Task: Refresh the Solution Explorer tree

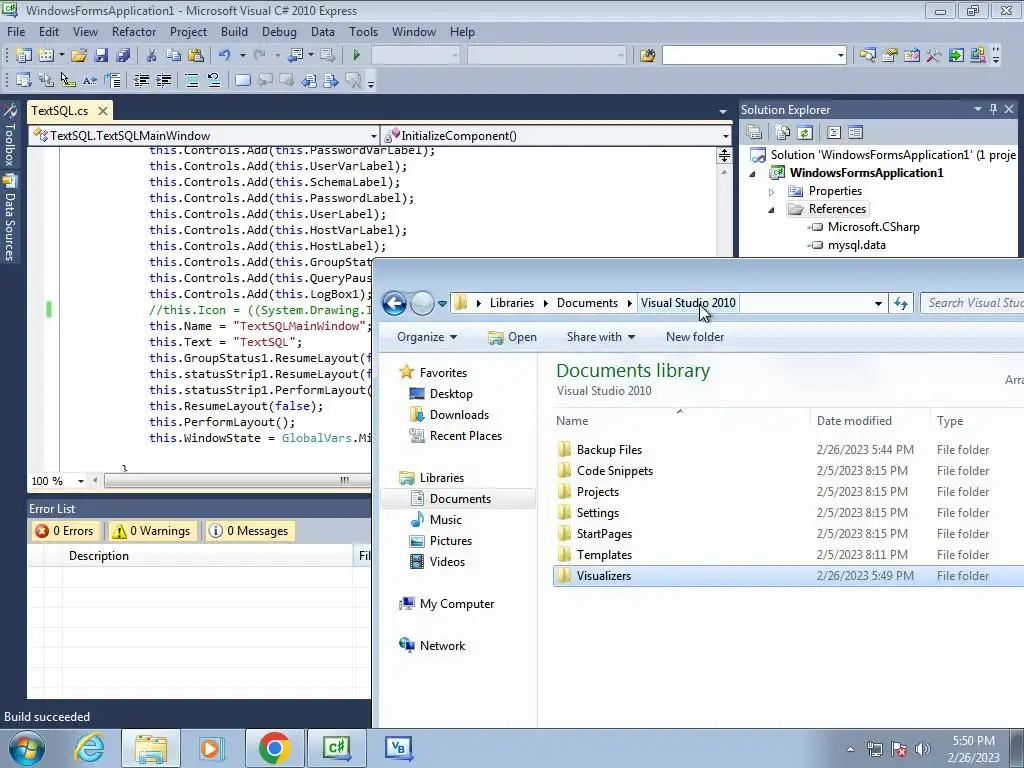Action: [x=805, y=133]
